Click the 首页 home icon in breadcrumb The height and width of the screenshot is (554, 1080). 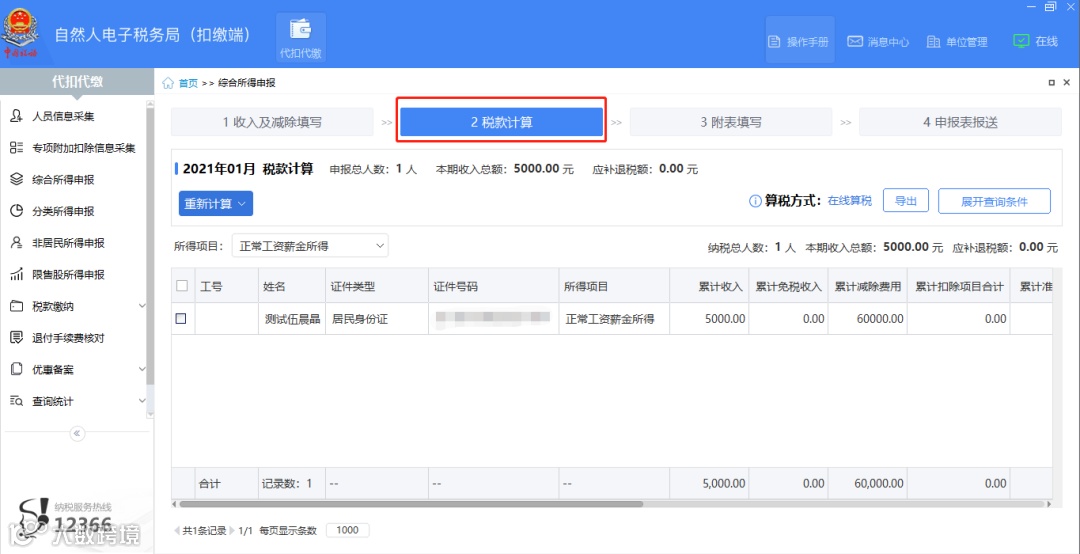167,83
